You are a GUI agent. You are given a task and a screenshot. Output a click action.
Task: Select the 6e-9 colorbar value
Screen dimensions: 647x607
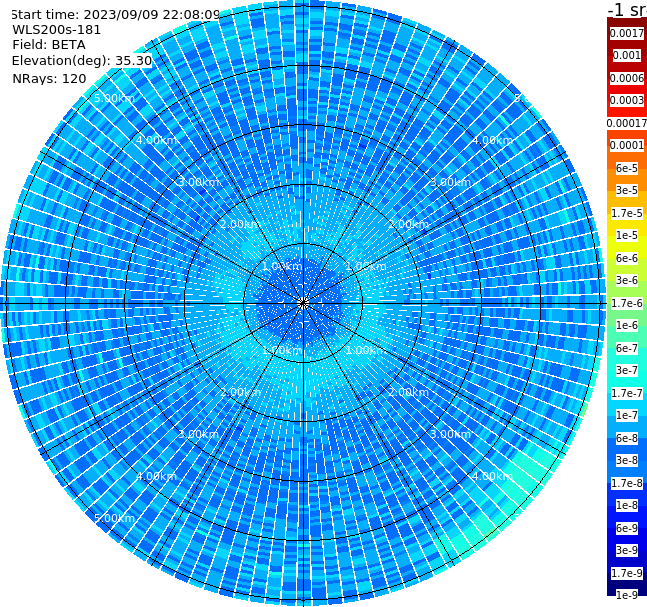627,528
